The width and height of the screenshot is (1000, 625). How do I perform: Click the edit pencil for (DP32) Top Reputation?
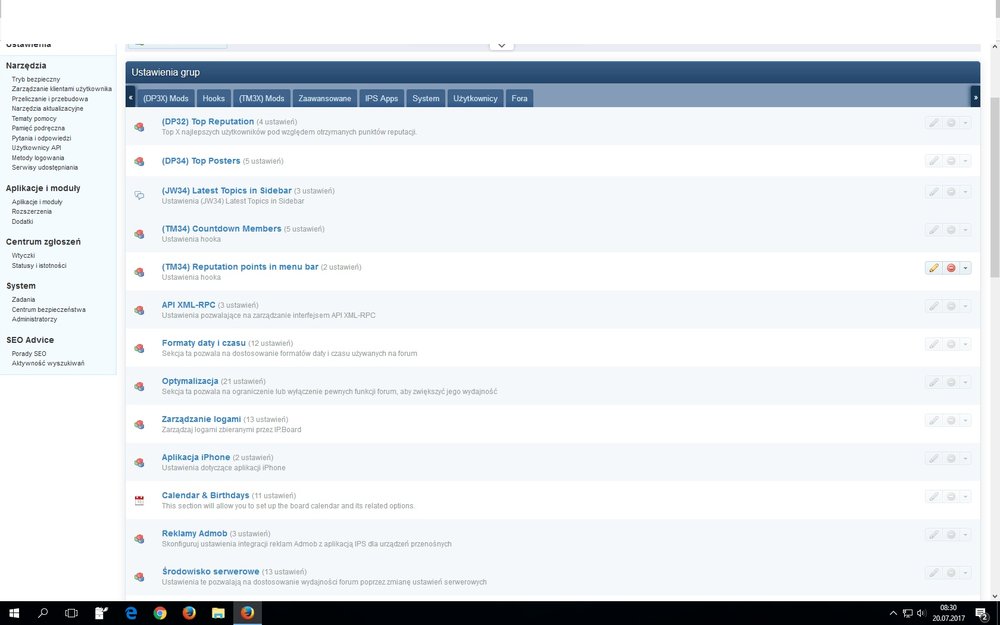933,123
